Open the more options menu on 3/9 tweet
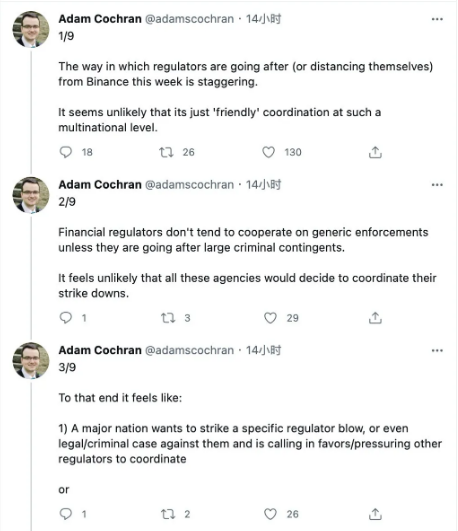Viewport: 458px width, 531px height. [x=437, y=350]
